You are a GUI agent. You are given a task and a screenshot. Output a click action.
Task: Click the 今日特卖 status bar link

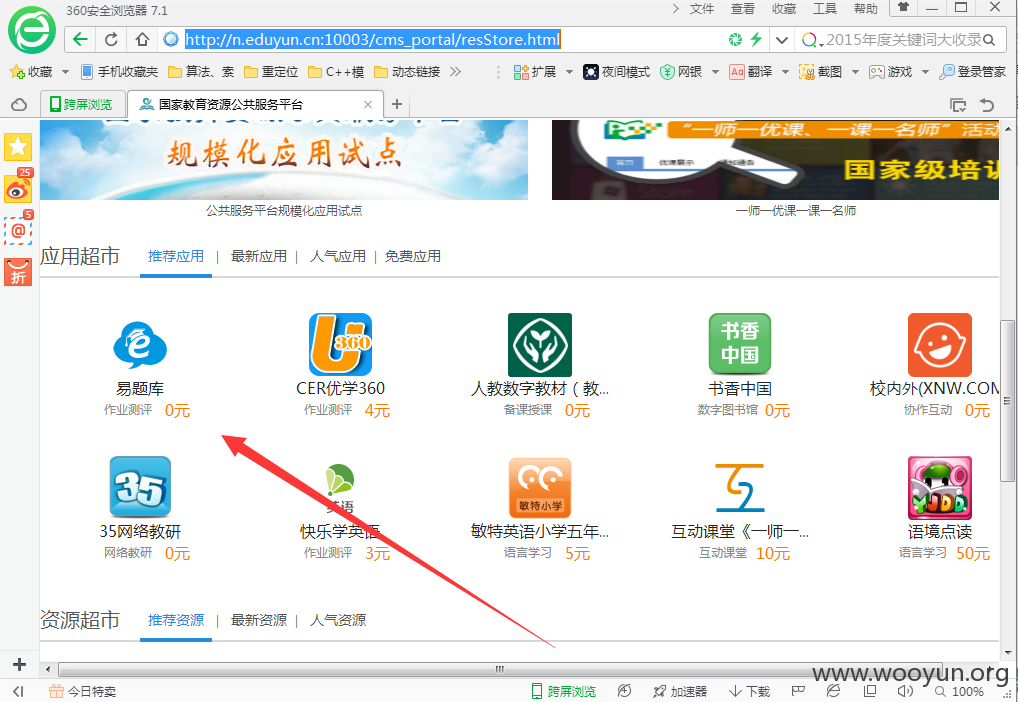(82, 692)
